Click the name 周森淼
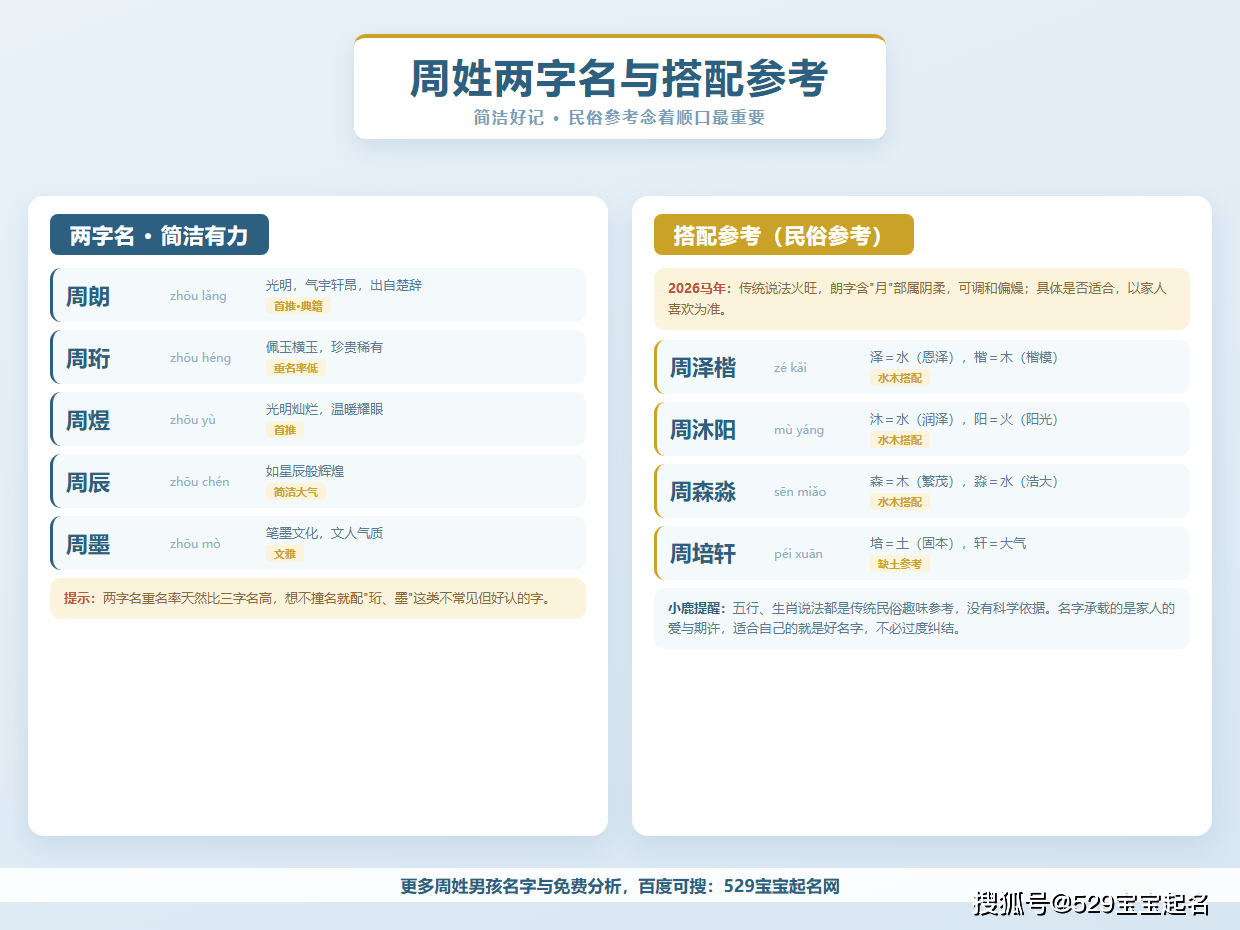The image size is (1240, 930). tap(703, 492)
